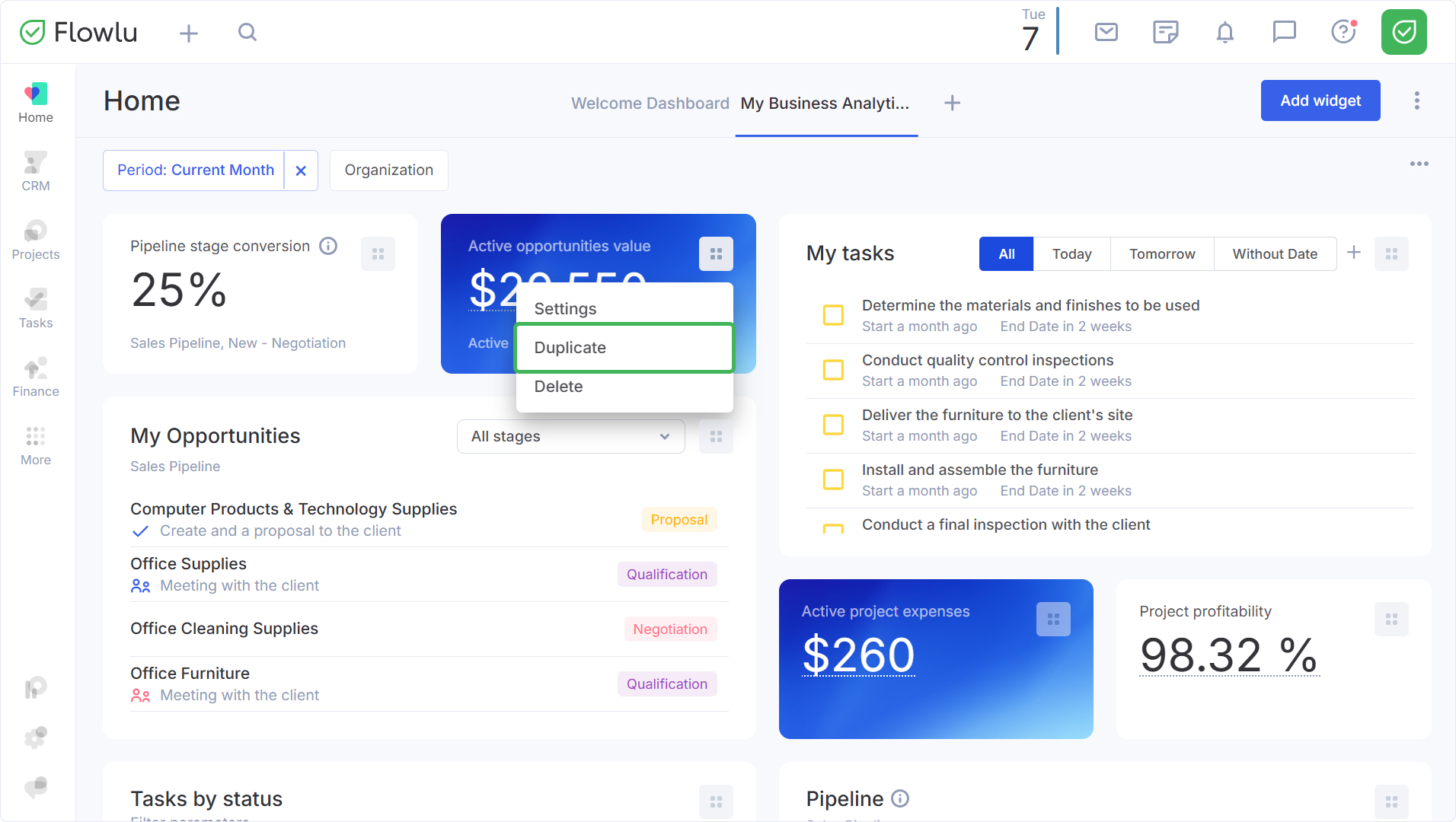Open Office Furniture opportunity
Image resolution: width=1456 pixels, height=822 pixels.
click(190, 674)
